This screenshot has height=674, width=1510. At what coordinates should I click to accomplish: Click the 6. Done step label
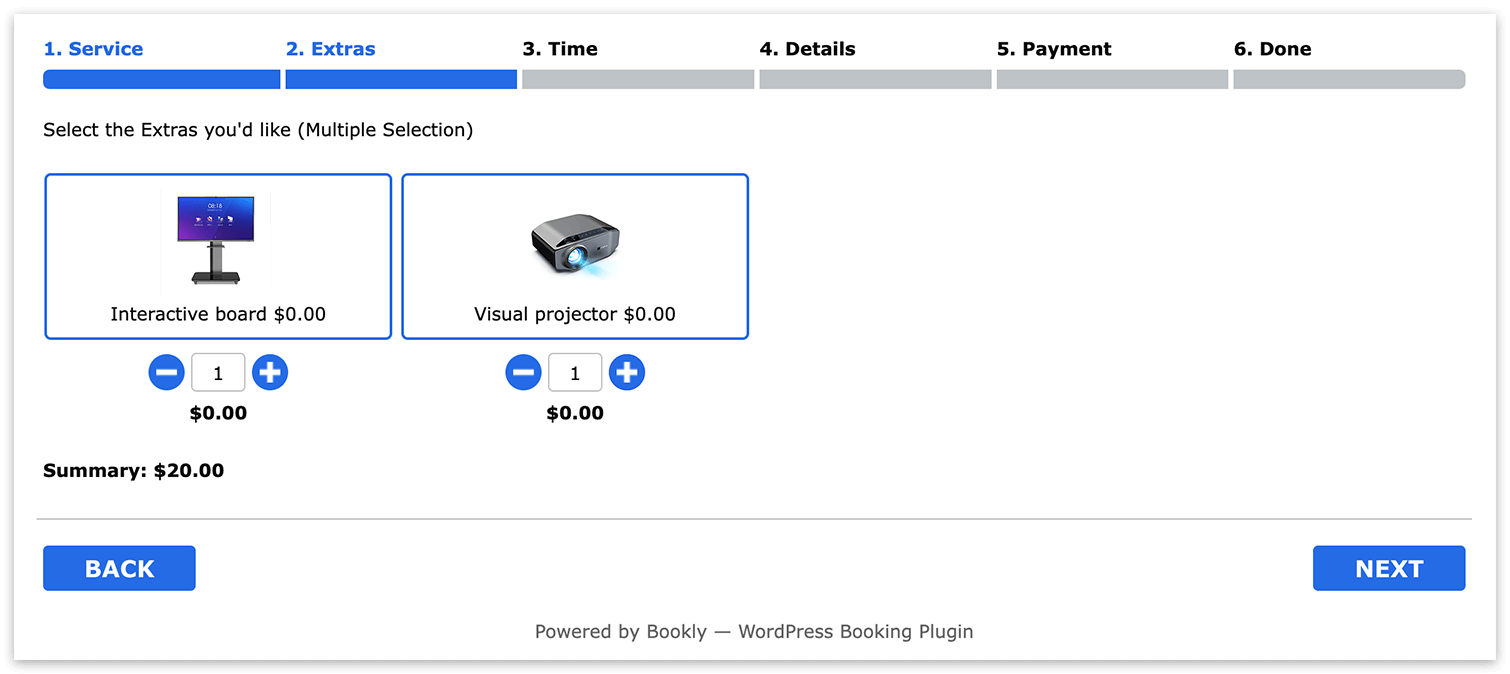point(1272,49)
